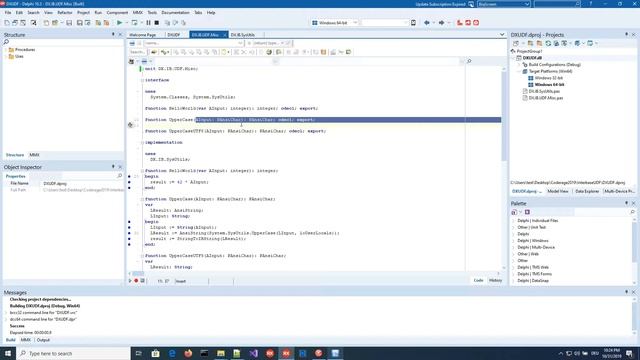Switch to the Output tab in Messages
Image resolution: width=640 pixels, height=360 pixels.
(x=43, y=340)
